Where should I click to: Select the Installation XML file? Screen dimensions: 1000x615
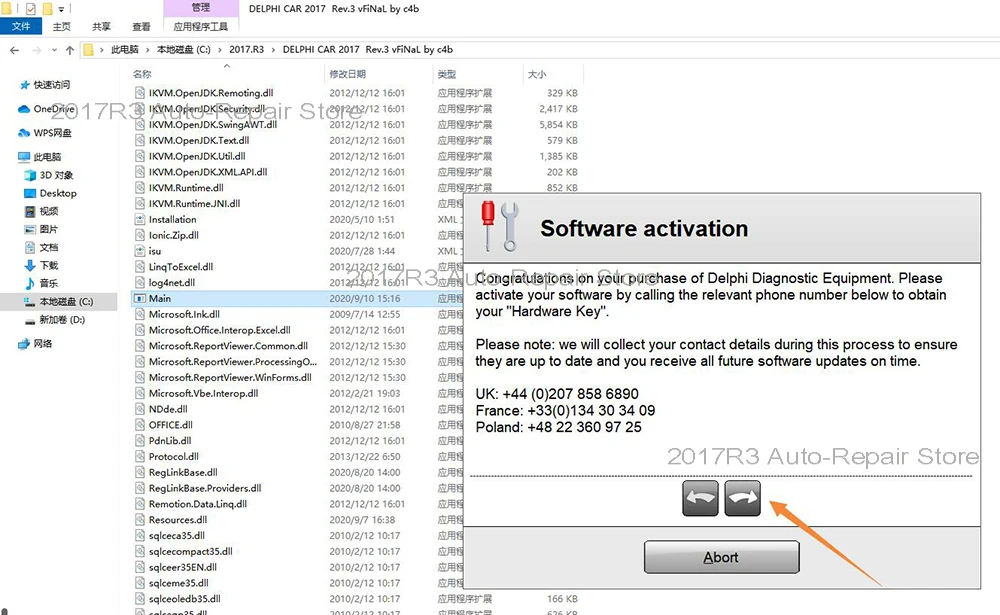point(172,219)
